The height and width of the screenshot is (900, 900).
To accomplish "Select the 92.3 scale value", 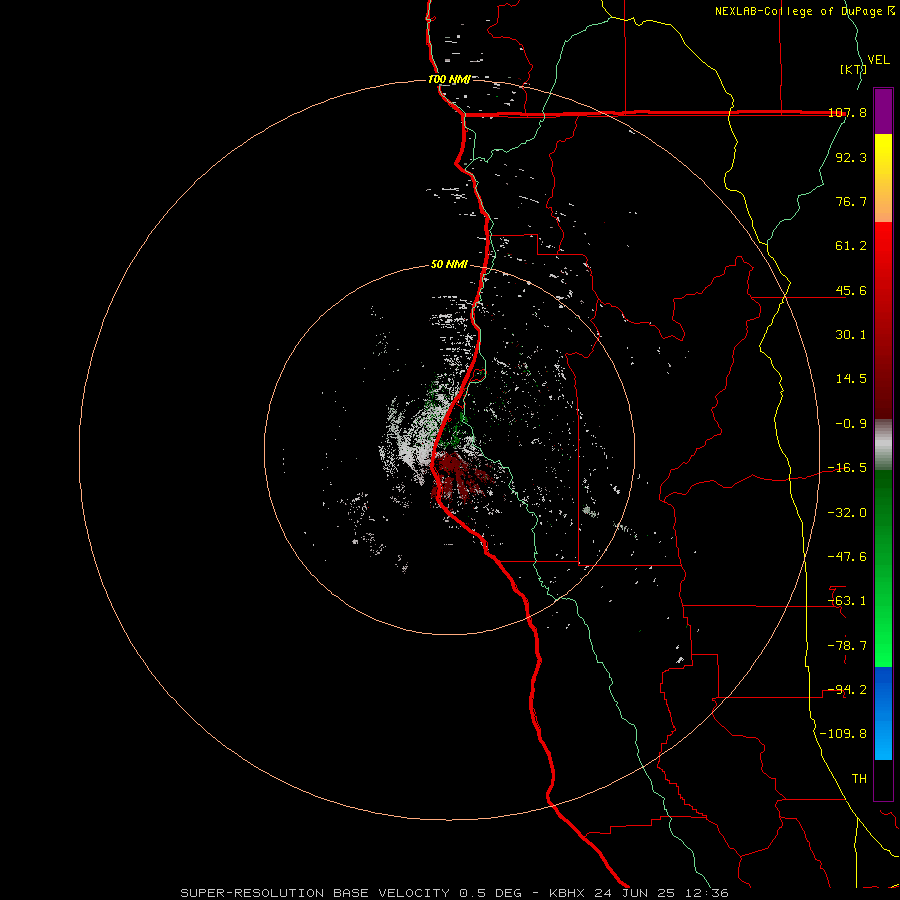I will coord(851,157).
